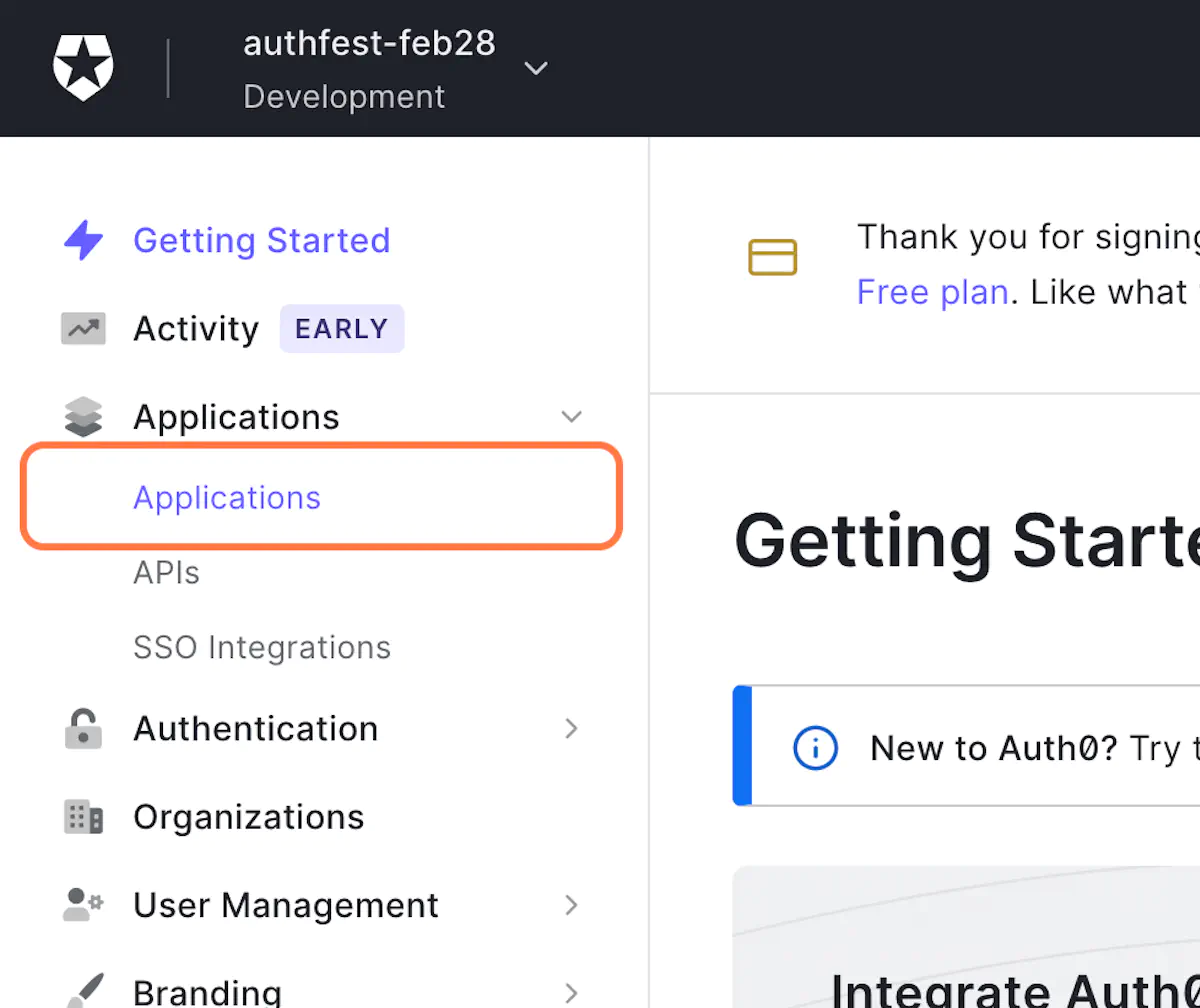The image size is (1200, 1008).
Task: Select the Applications parent menu item
Action: (x=236, y=417)
